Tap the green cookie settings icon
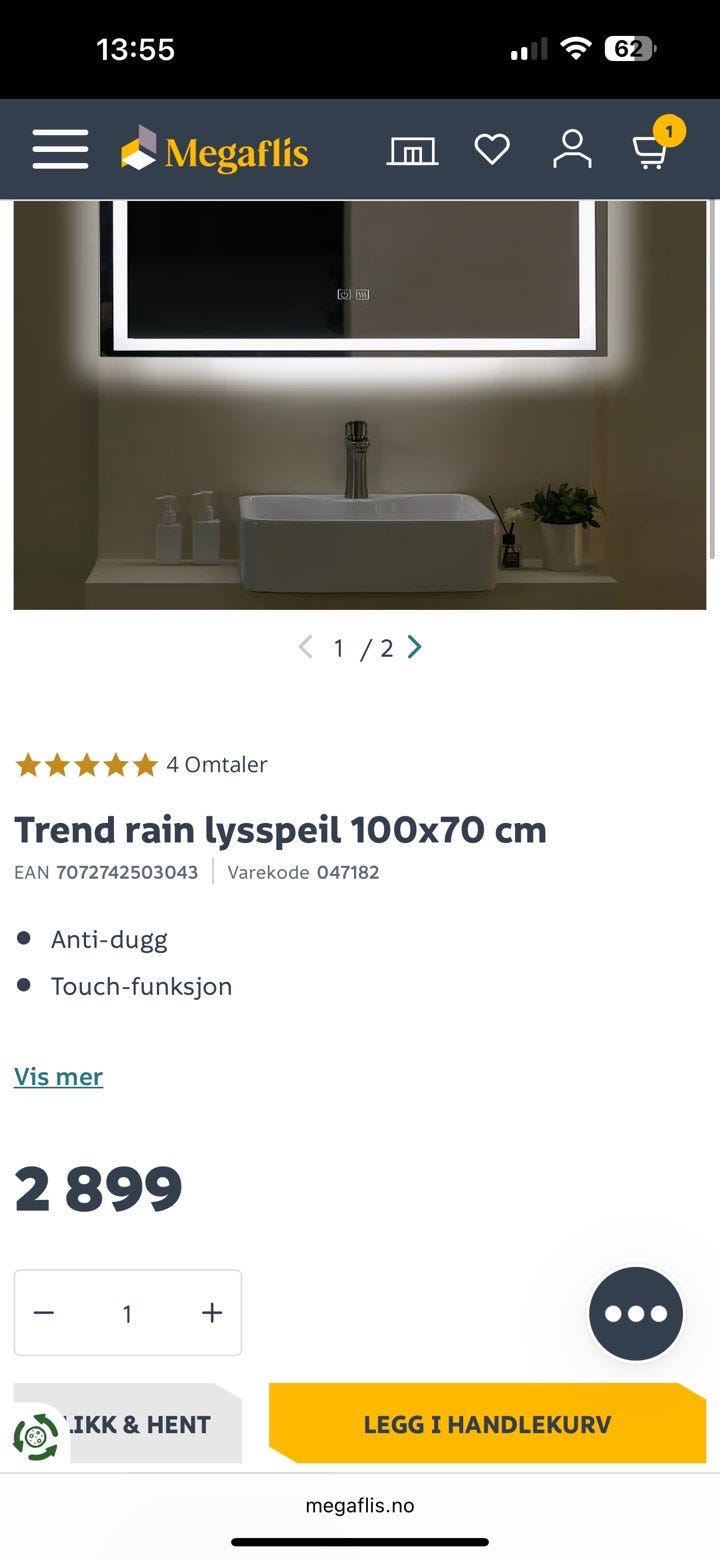 [x=36, y=1437]
